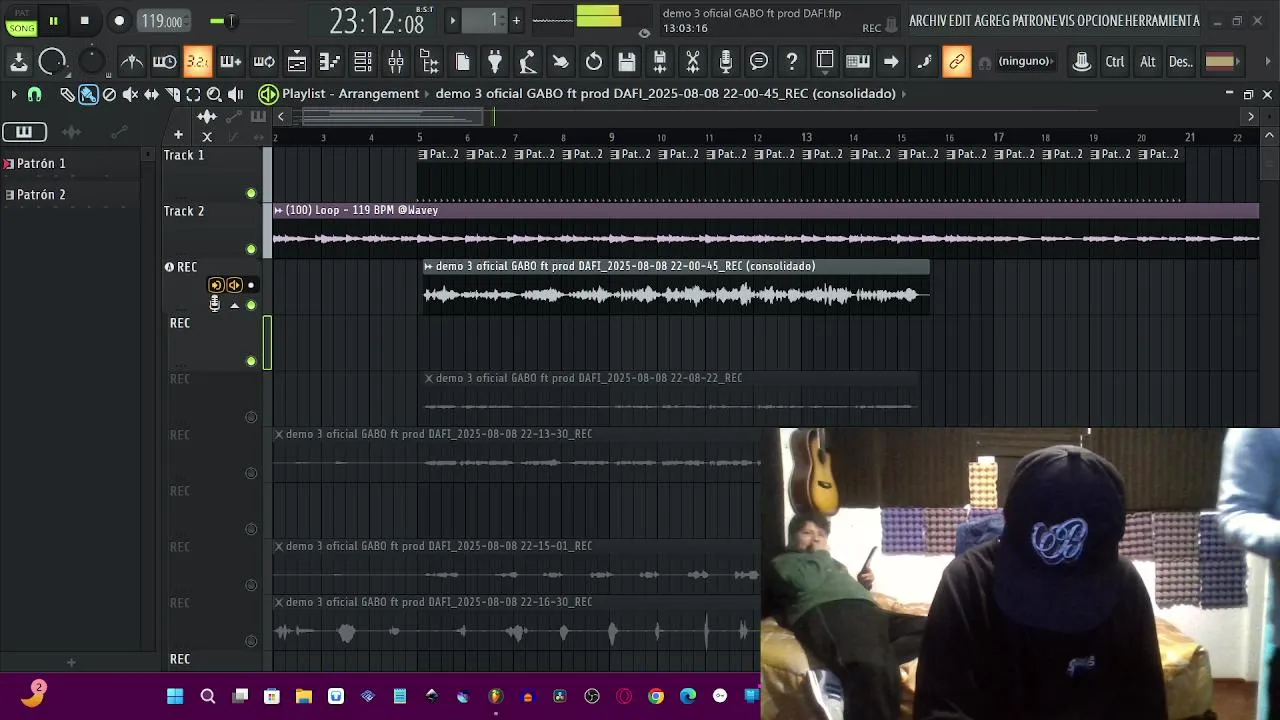Open the (ninguno) dropdown
The width and height of the screenshot is (1280, 720).
pos(1025,62)
